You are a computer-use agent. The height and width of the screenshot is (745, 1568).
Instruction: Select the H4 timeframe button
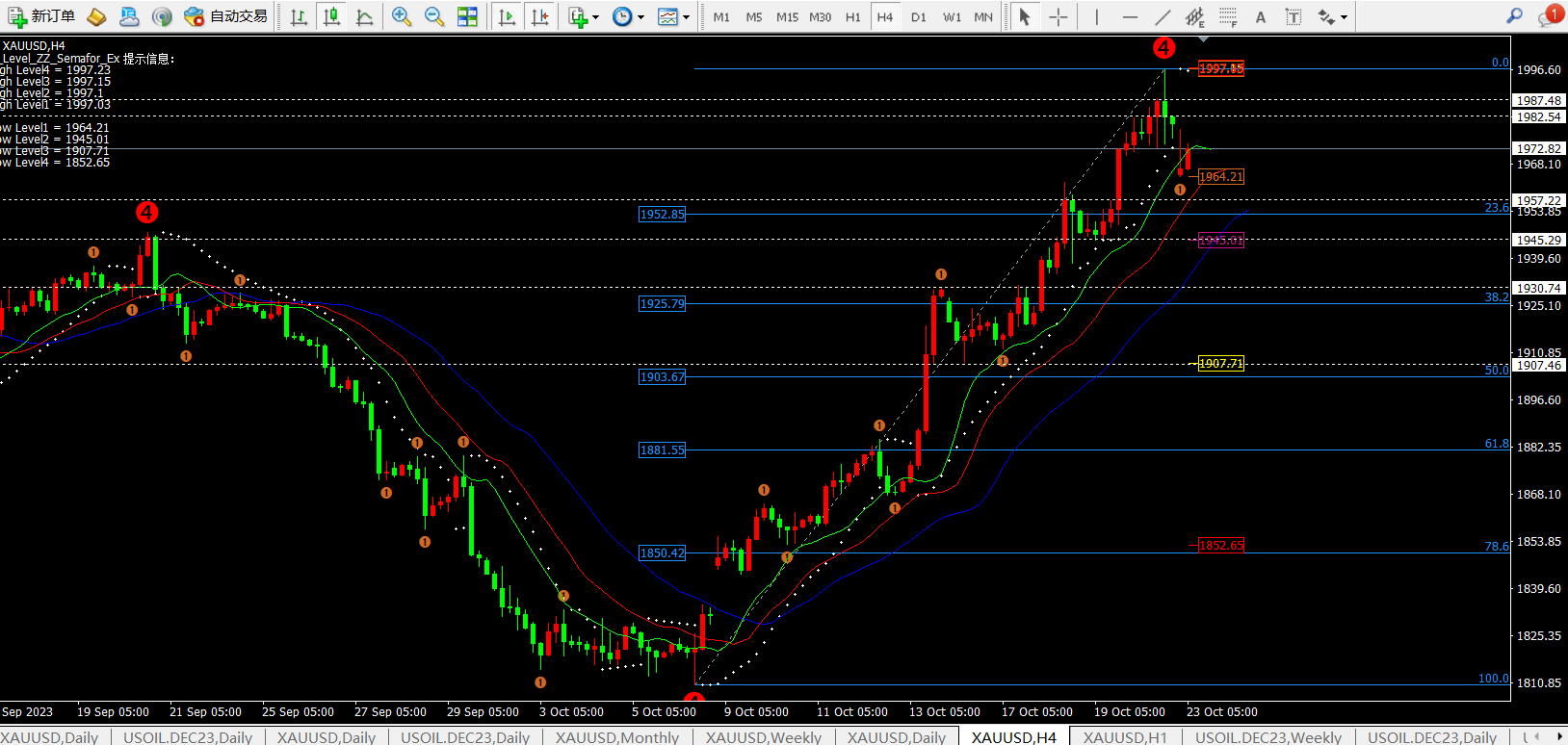[x=885, y=17]
